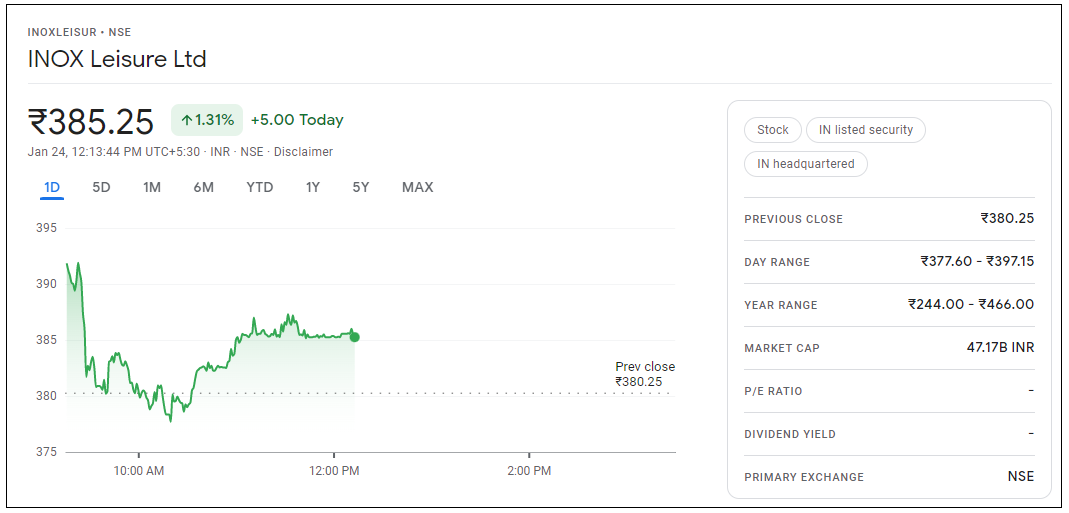
Task: Click the 2:00 PM axis label
Action: [529, 471]
